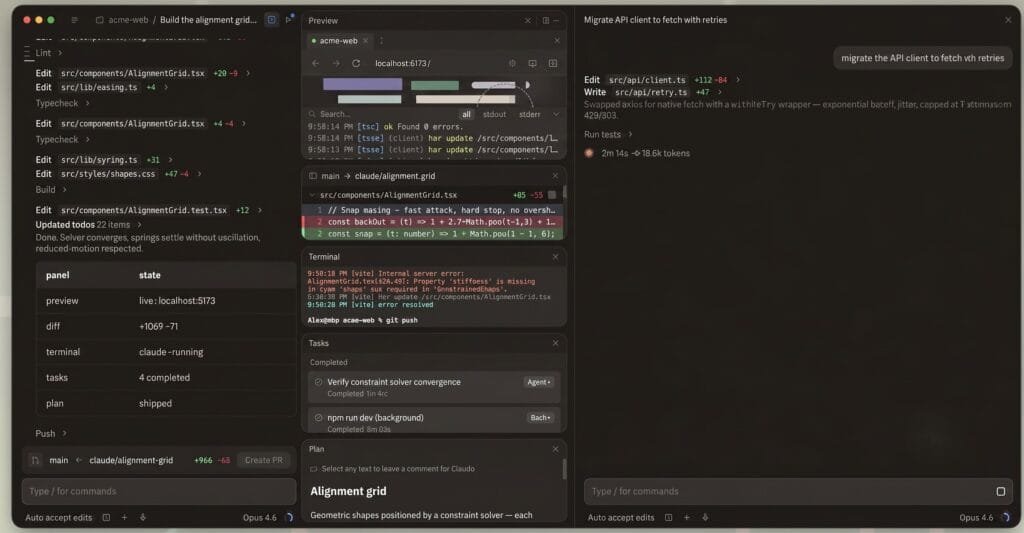Click the plus icon in left pane footer

coord(124,517)
